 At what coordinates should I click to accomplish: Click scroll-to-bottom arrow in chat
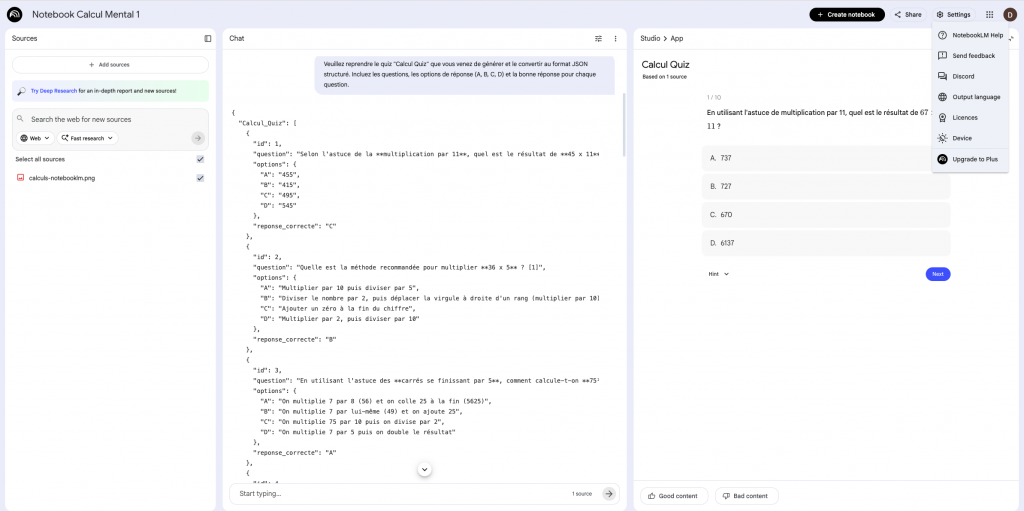click(424, 469)
